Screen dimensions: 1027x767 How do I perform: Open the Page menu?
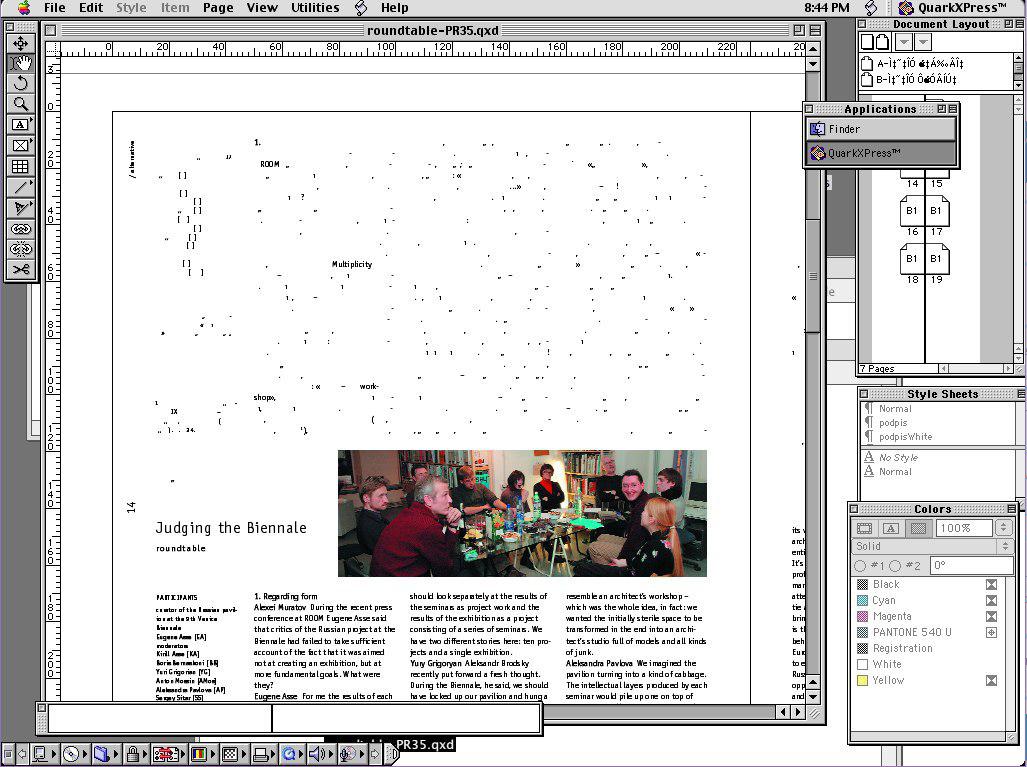(x=218, y=8)
